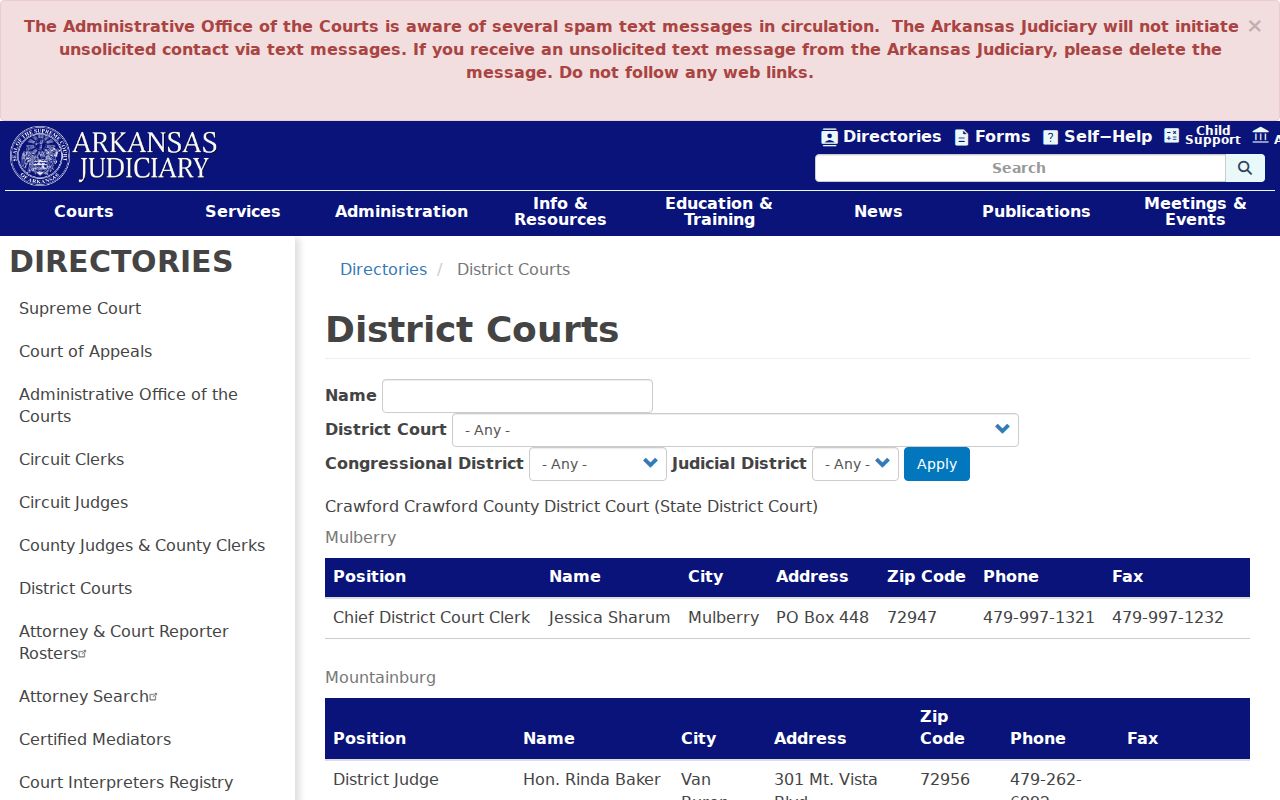This screenshot has height=800, width=1280.
Task: Click the name Jessica Sharum
Action: point(609,617)
